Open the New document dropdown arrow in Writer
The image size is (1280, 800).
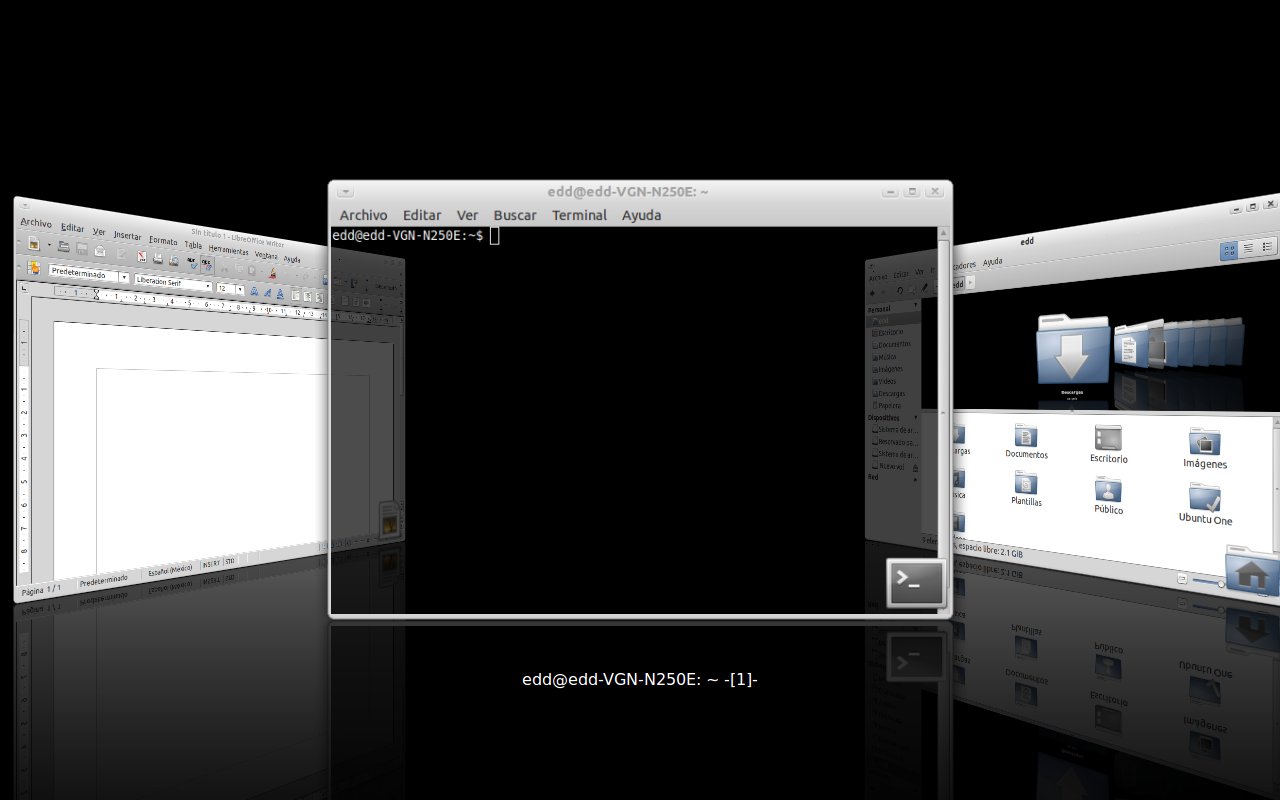click(49, 244)
